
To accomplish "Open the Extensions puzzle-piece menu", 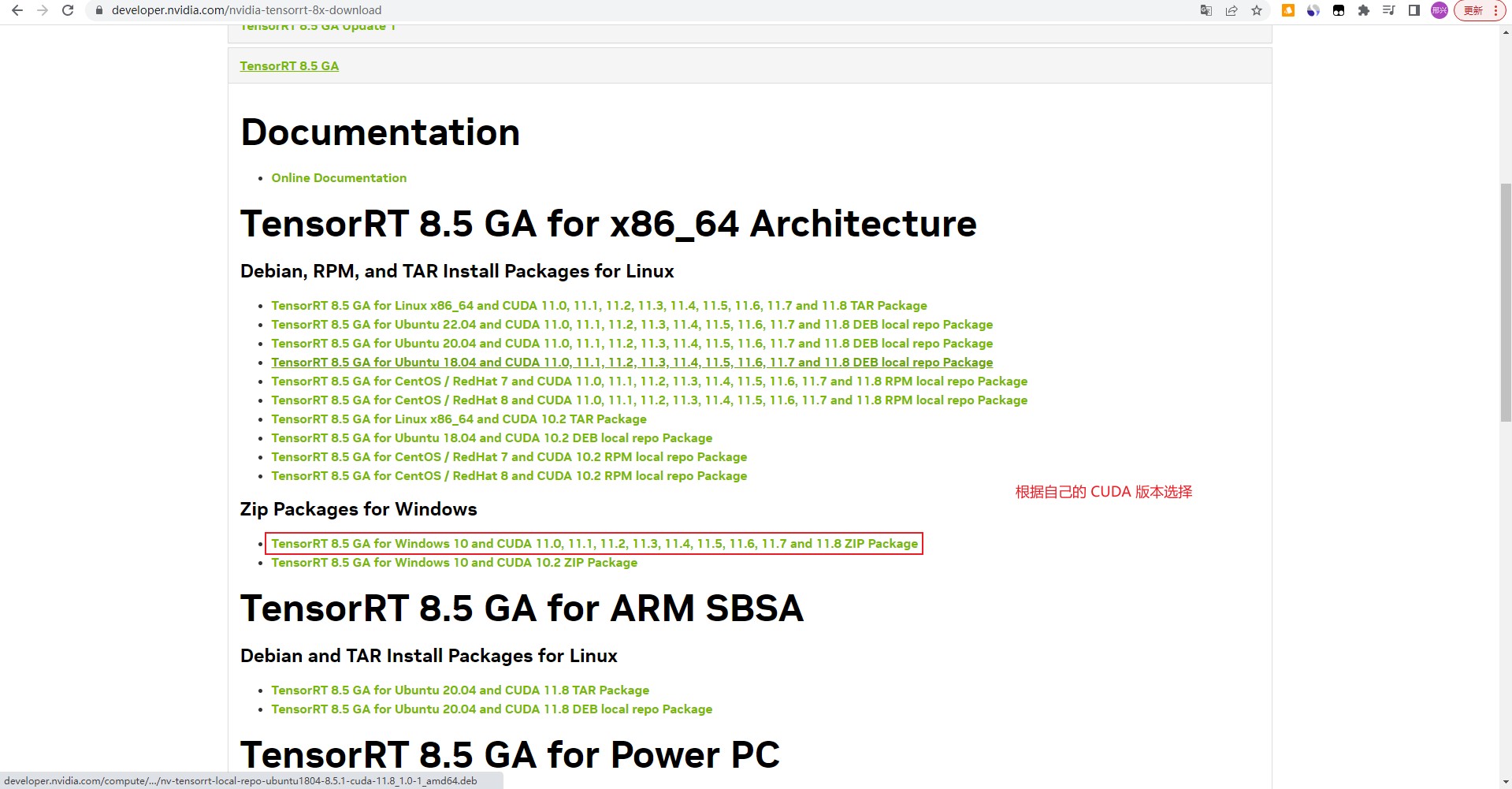I will pos(1364,10).
